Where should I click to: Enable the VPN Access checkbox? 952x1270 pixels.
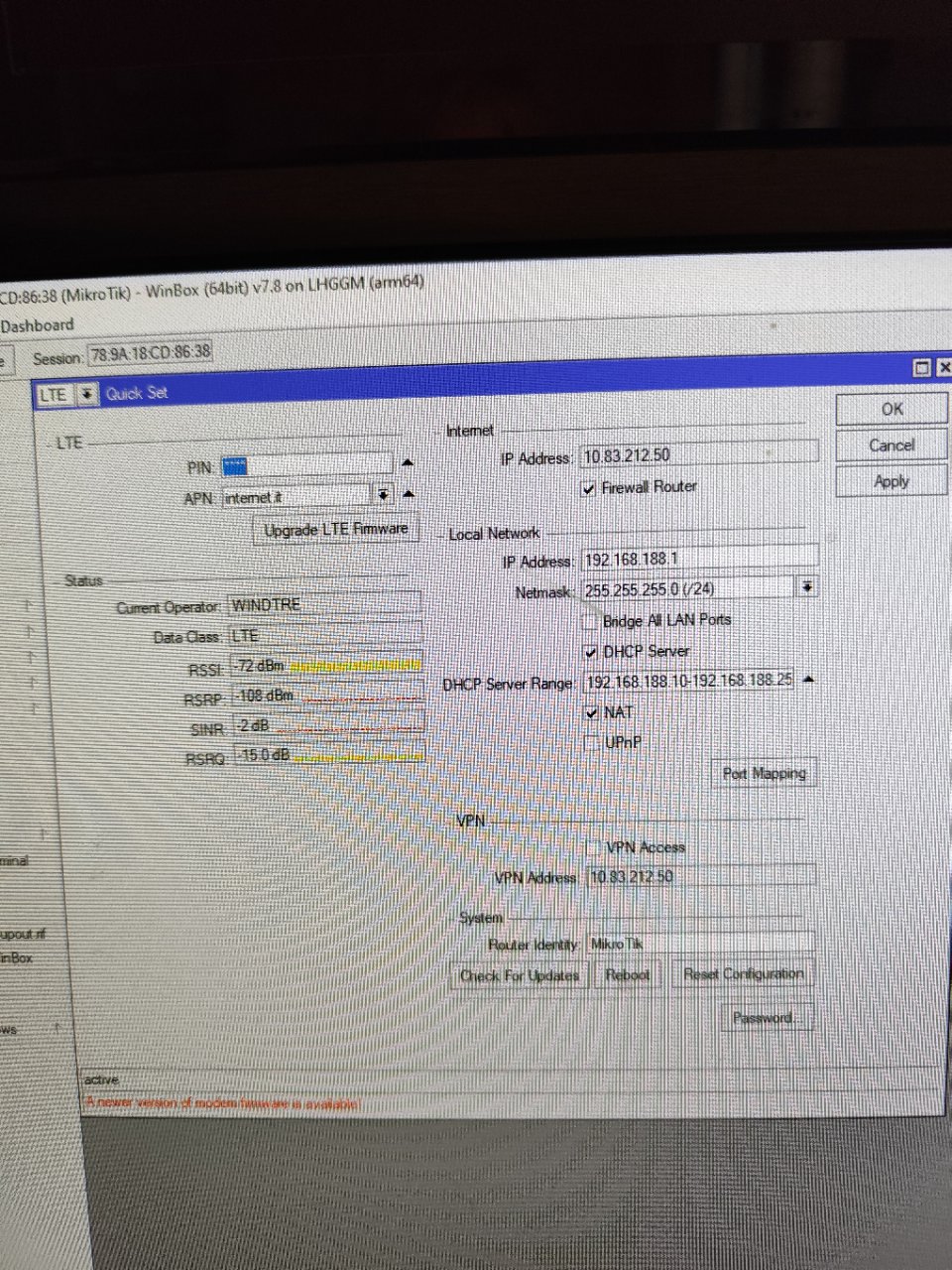pos(594,848)
